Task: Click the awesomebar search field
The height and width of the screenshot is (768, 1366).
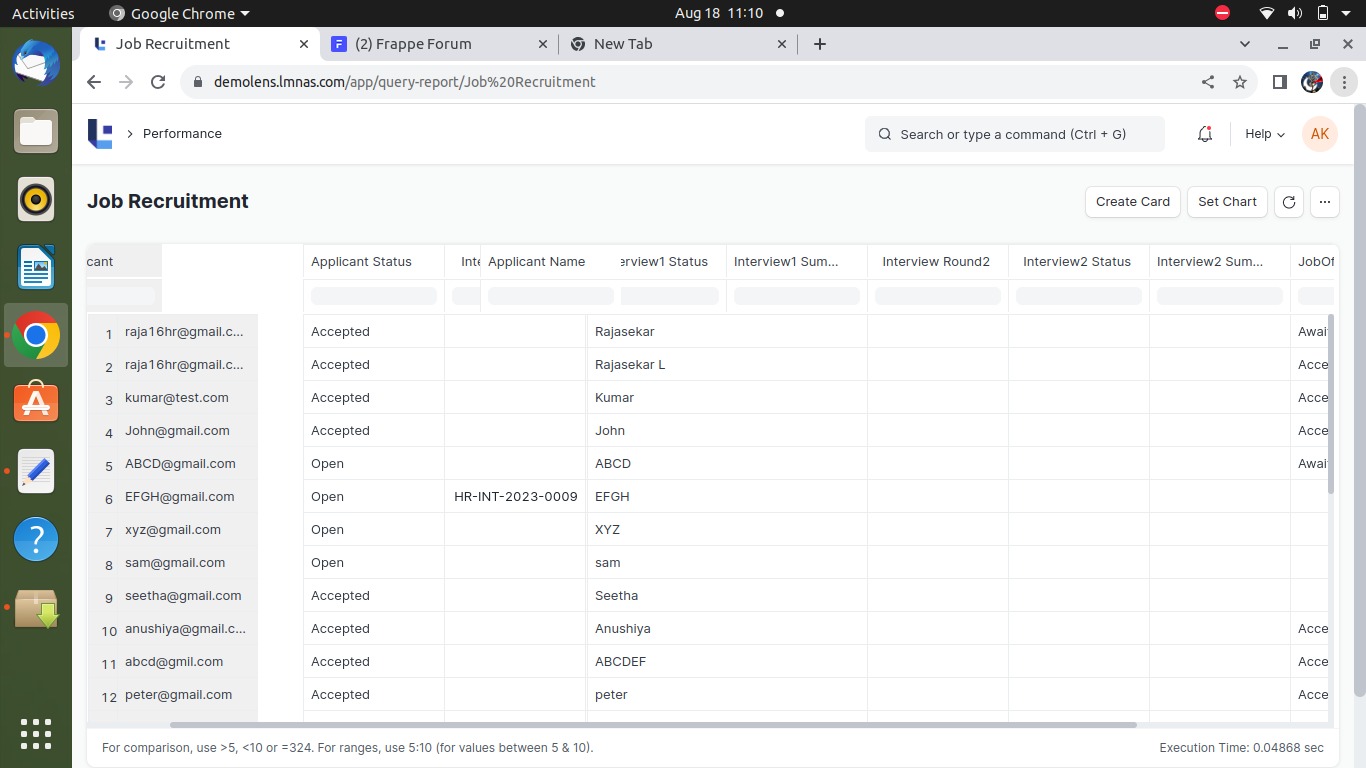Action: pyautogui.click(x=1015, y=134)
